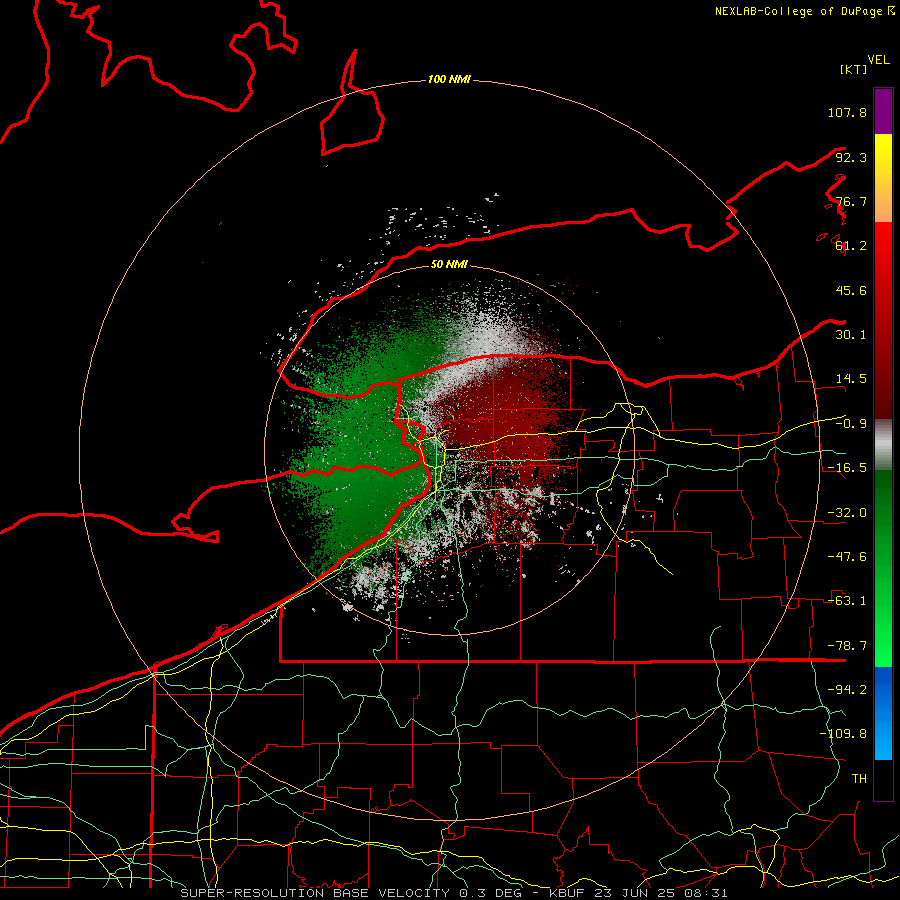Select the -63.1 legend value
900x900 pixels.
pyautogui.click(x=847, y=601)
